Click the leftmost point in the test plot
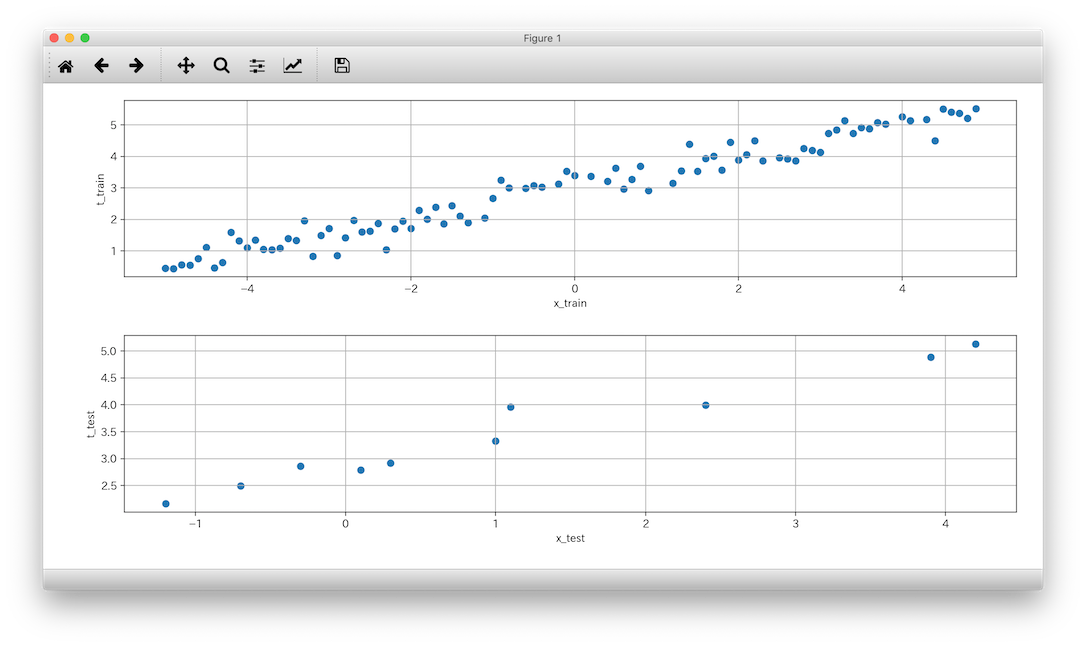 pyautogui.click(x=166, y=504)
